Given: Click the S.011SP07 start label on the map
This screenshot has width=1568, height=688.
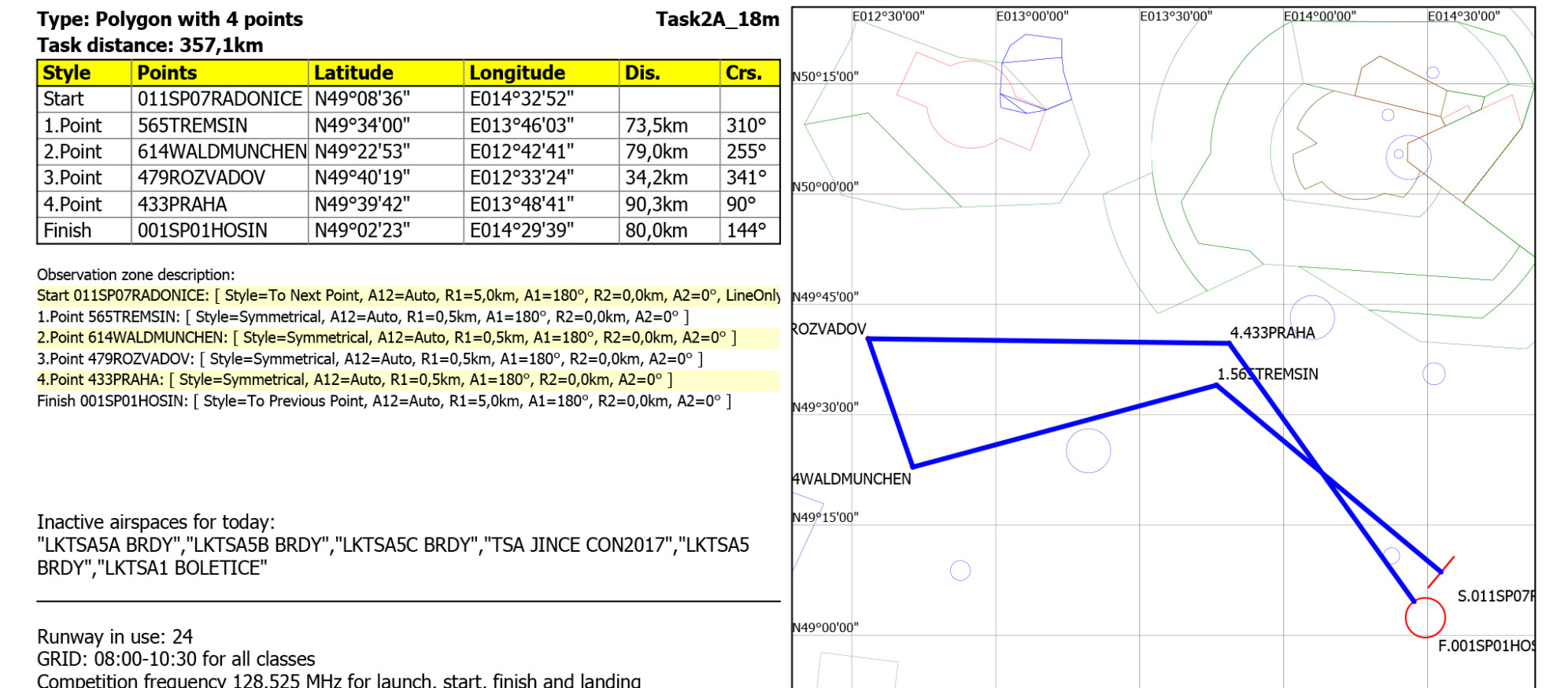Looking at the screenshot, I should click(1495, 596).
